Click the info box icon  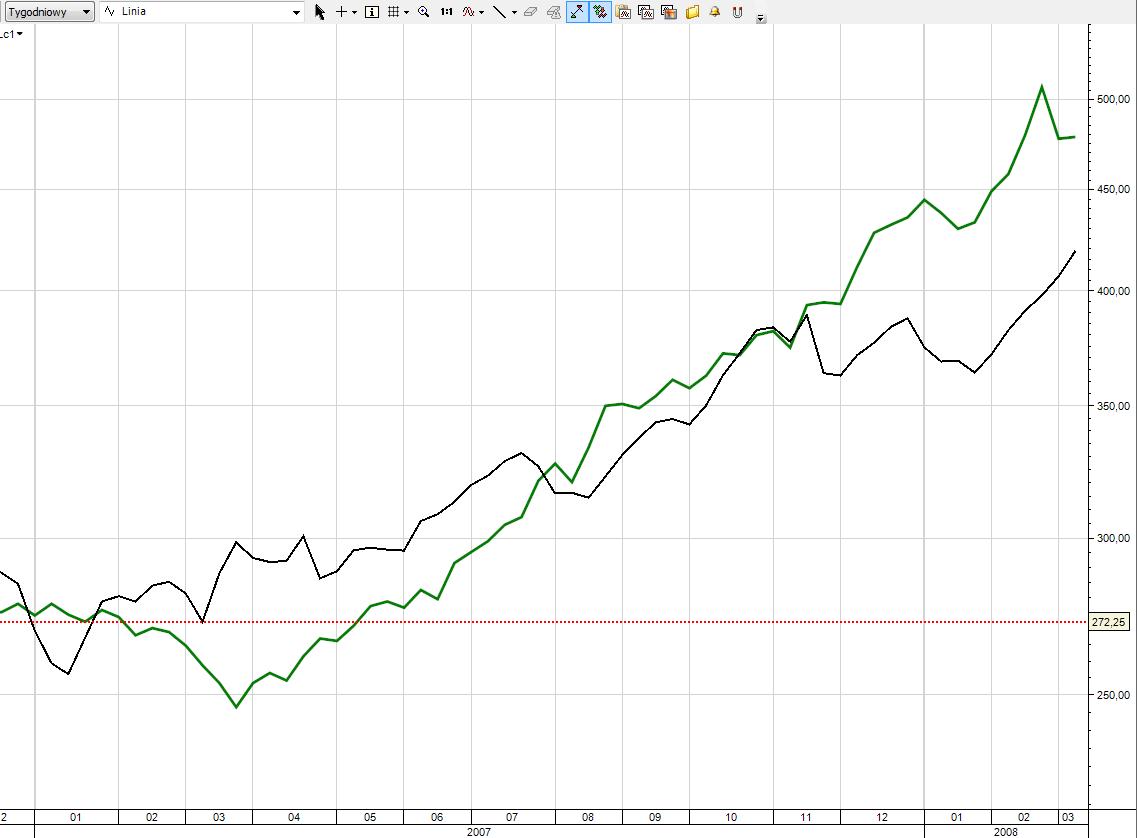point(372,12)
